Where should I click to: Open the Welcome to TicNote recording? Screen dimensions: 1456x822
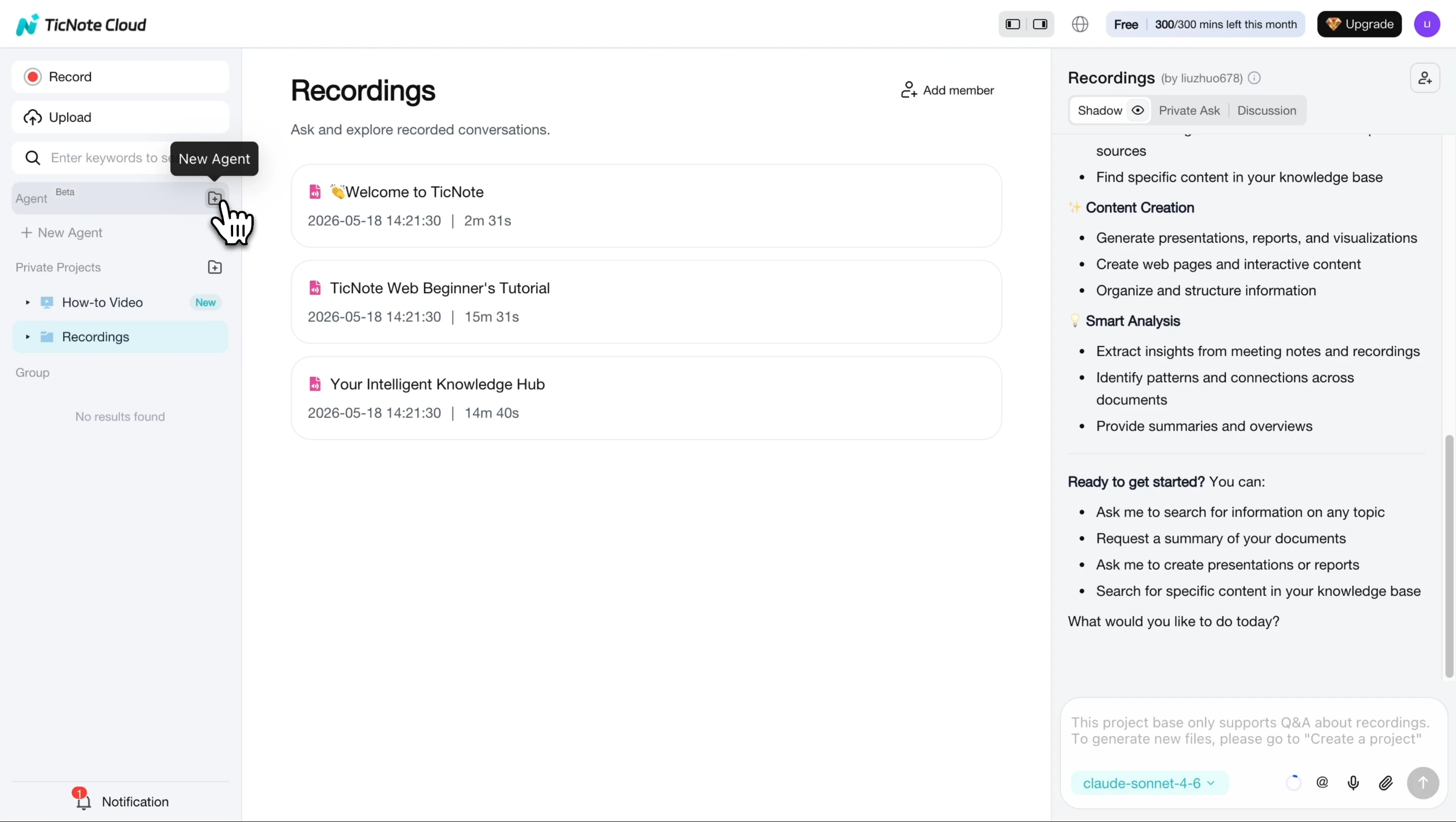[646, 206]
